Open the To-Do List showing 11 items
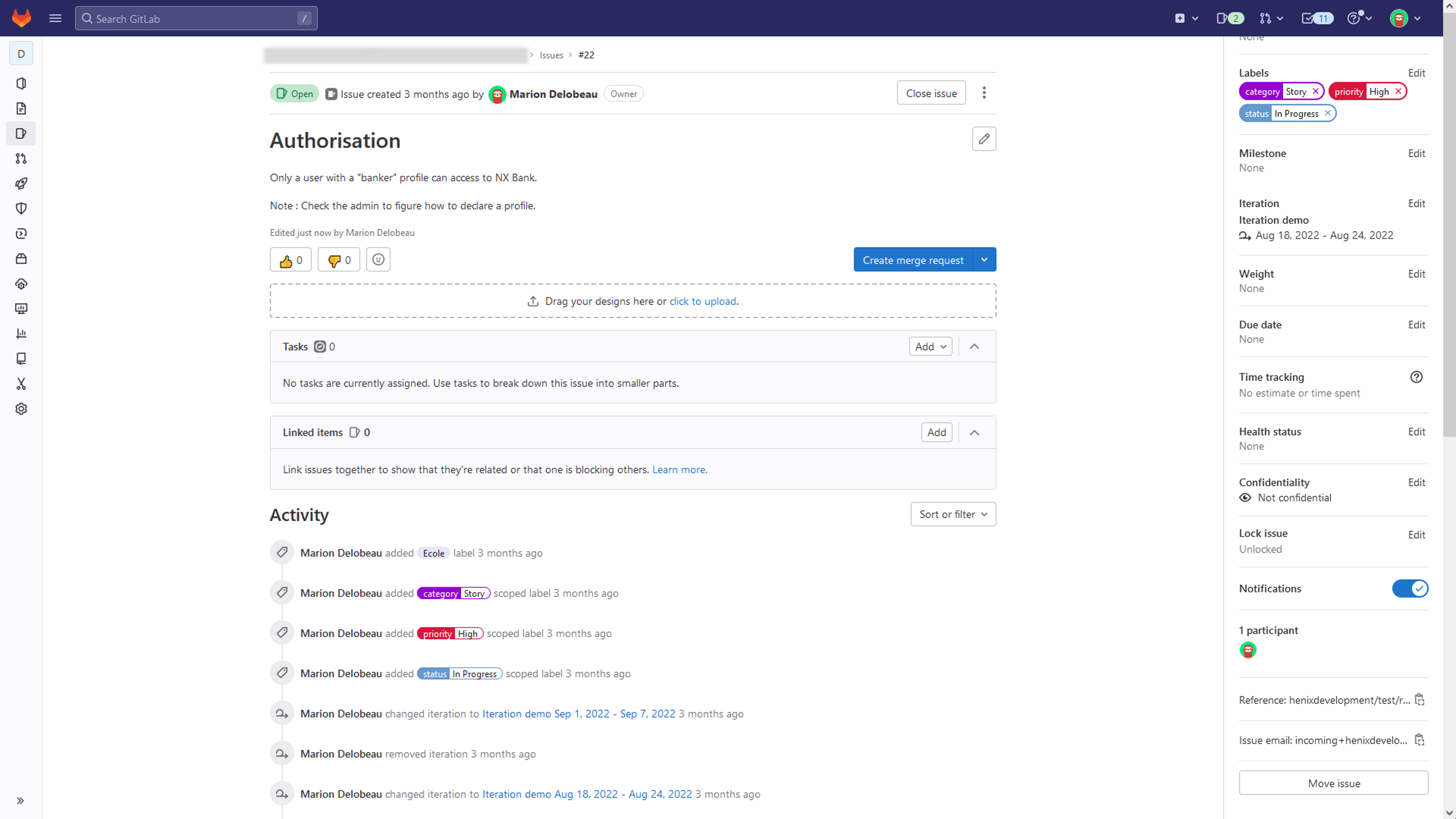This screenshot has height=819, width=1456. (x=1316, y=18)
